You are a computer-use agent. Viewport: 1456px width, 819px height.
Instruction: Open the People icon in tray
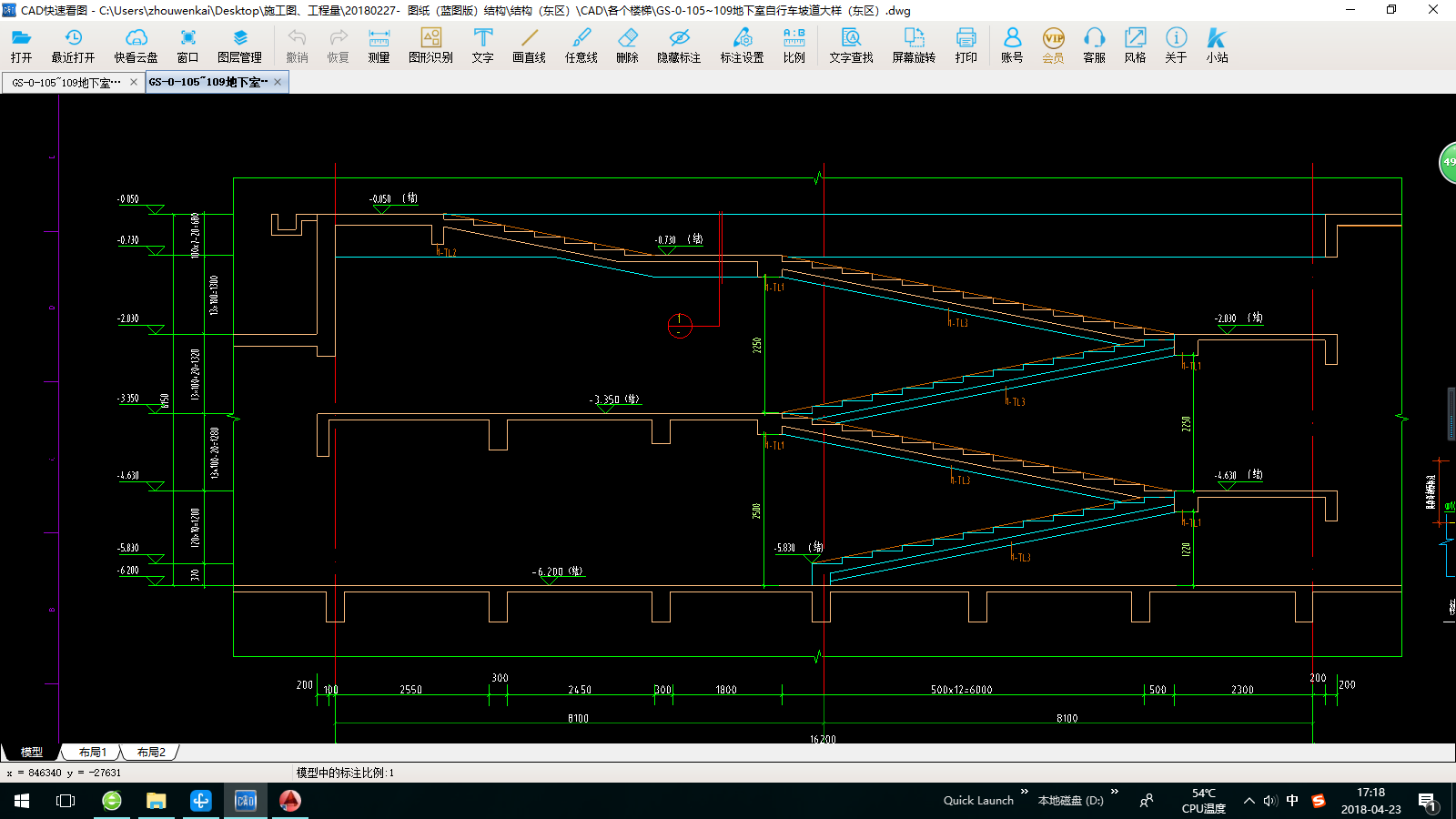pos(1147,801)
